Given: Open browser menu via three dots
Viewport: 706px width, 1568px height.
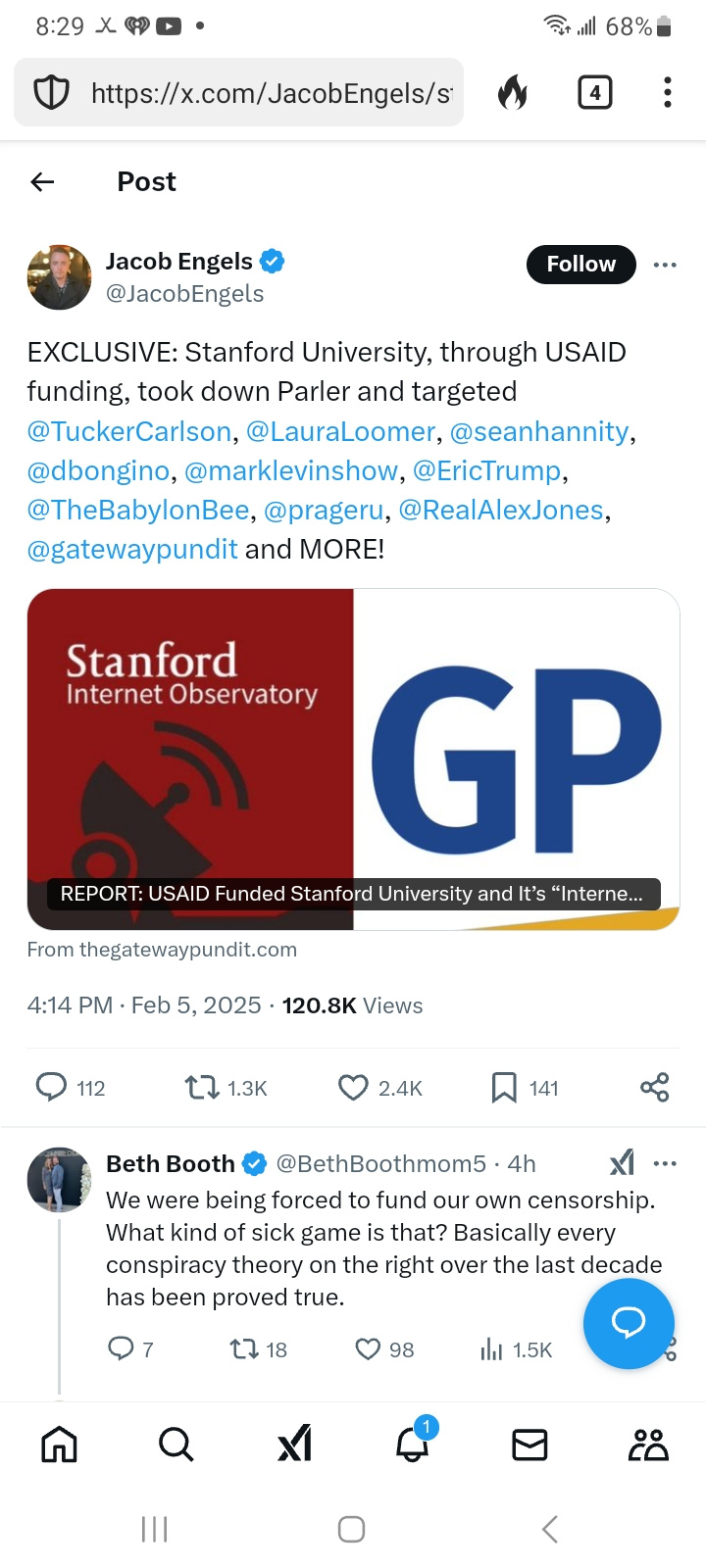Looking at the screenshot, I should coord(667,92).
